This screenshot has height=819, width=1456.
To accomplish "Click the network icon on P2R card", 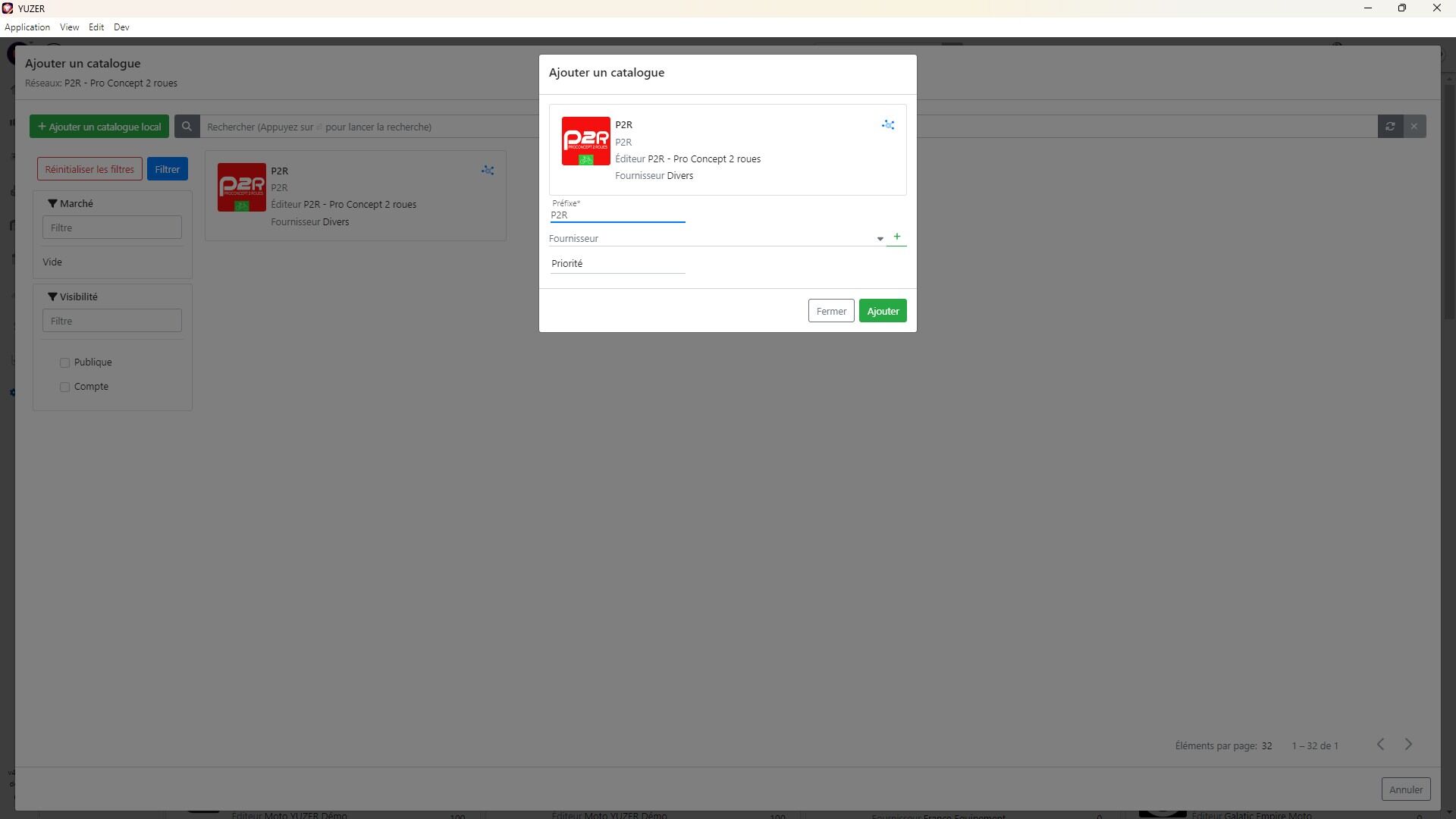I will 488,171.
